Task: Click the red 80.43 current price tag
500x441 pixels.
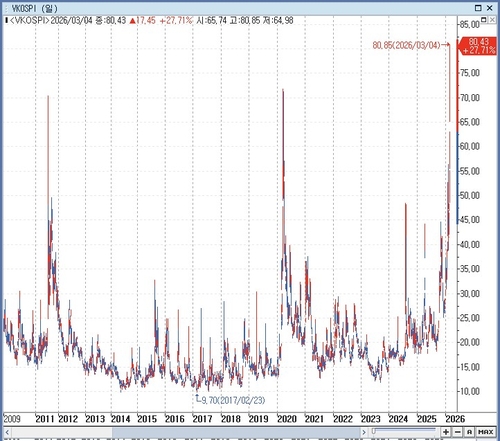Action: (x=478, y=46)
